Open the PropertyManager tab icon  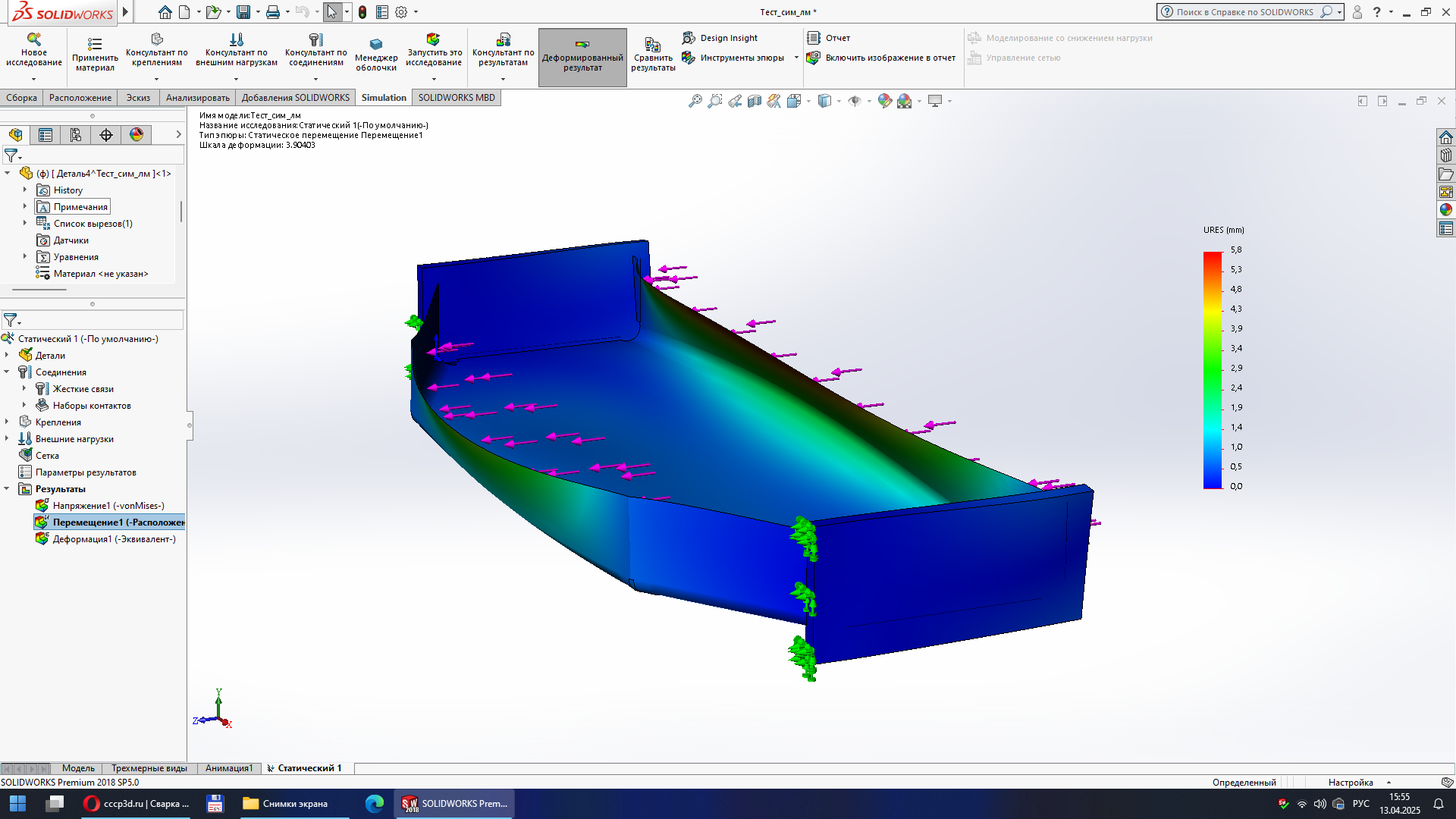(x=45, y=135)
